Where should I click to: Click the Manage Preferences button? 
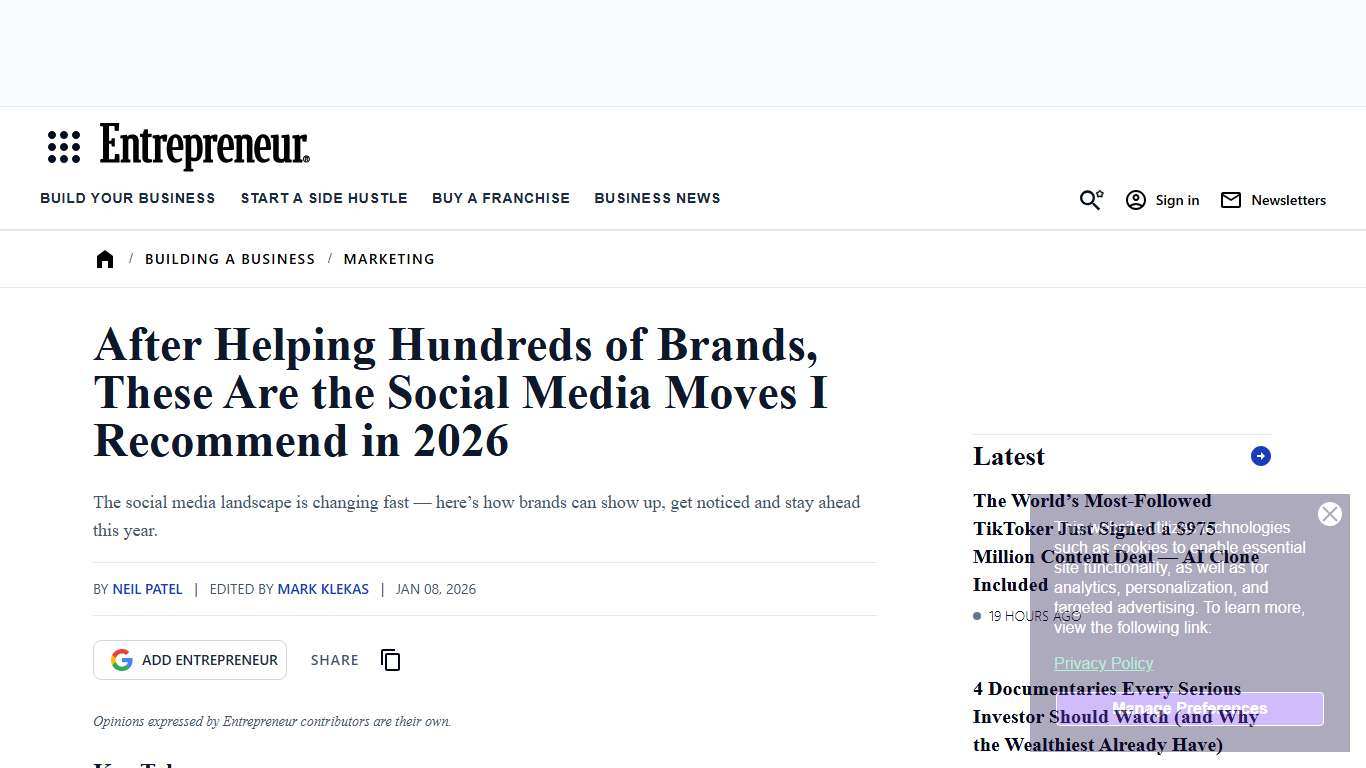click(x=1189, y=708)
